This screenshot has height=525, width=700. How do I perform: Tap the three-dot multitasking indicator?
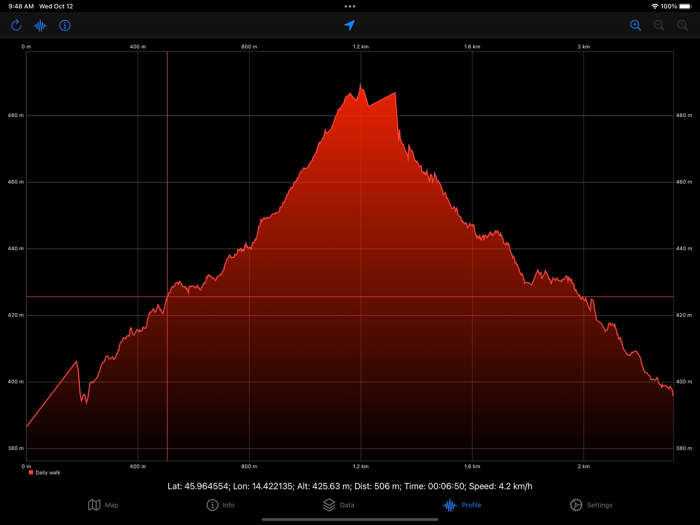coord(350,6)
